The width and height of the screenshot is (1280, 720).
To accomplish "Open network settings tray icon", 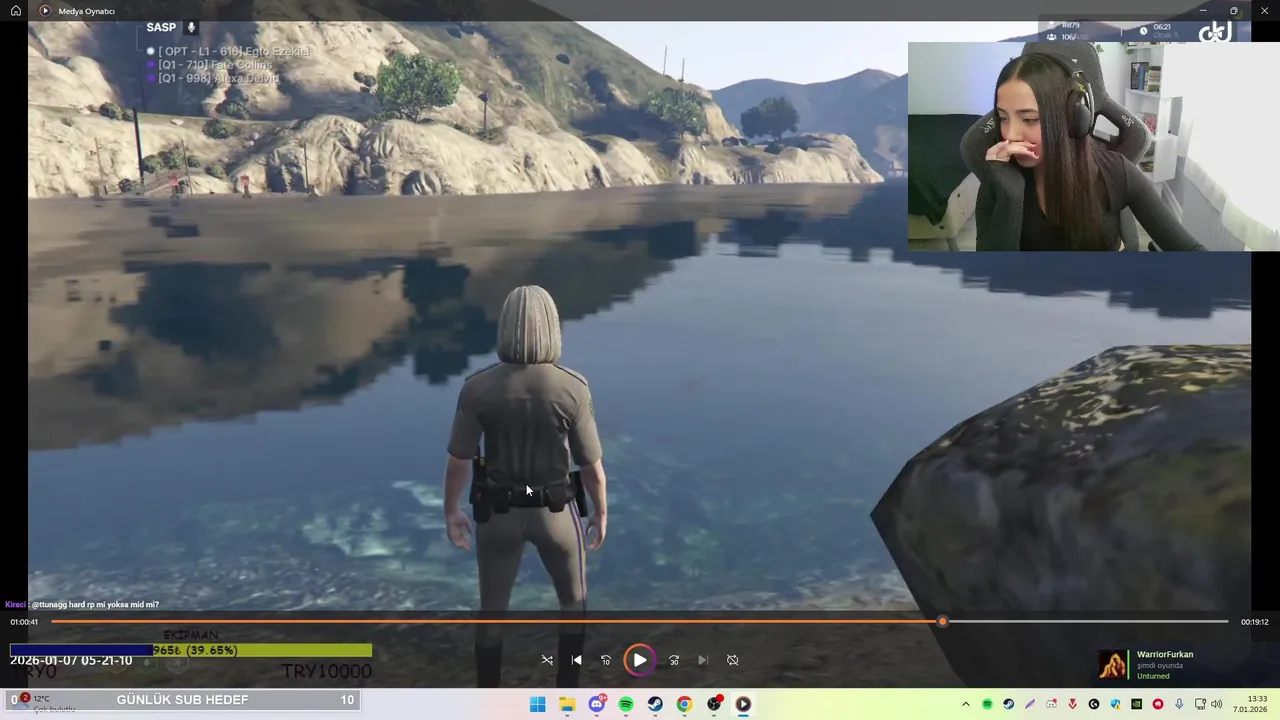I will 1201,704.
